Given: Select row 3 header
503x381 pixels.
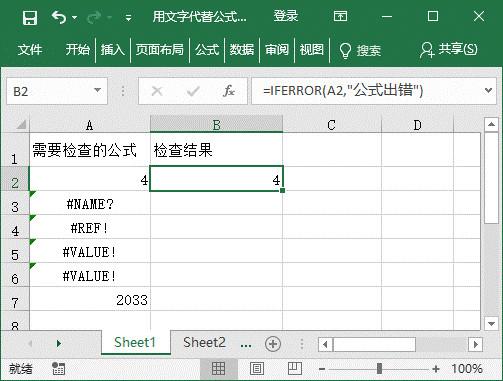Looking at the screenshot, I should (15, 203).
